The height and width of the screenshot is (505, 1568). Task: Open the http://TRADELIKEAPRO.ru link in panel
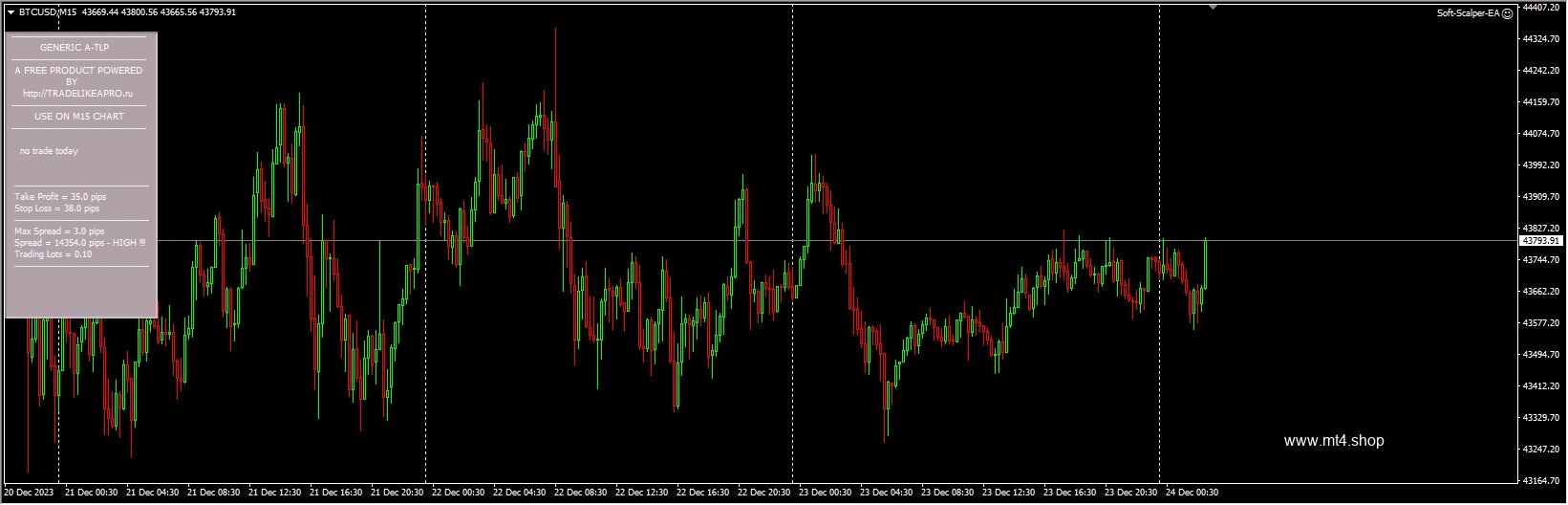pyautogui.click(x=78, y=94)
